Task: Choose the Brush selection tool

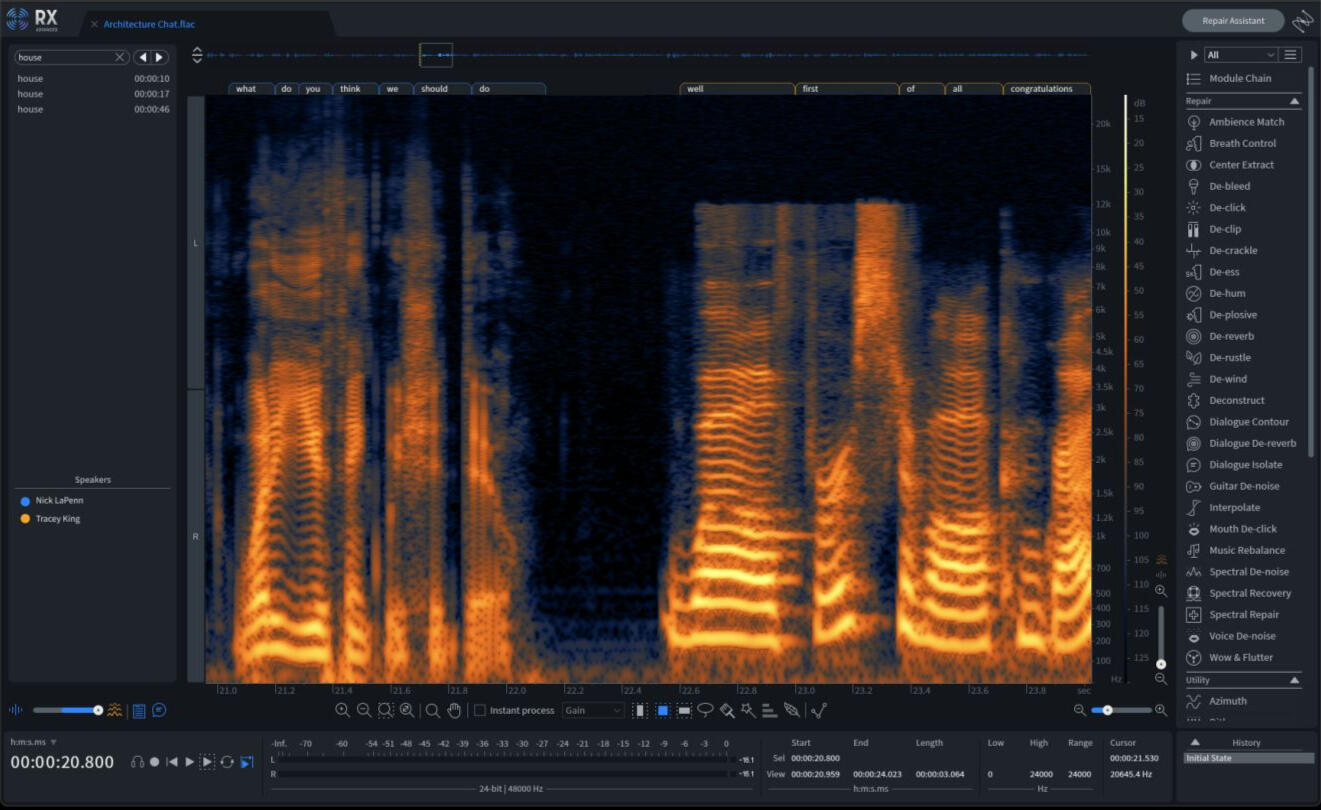Action: tap(727, 710)
